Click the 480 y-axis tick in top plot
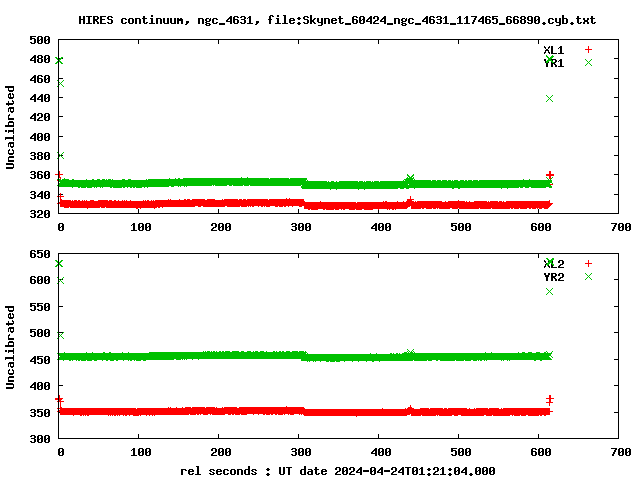 tap(40, 59)
